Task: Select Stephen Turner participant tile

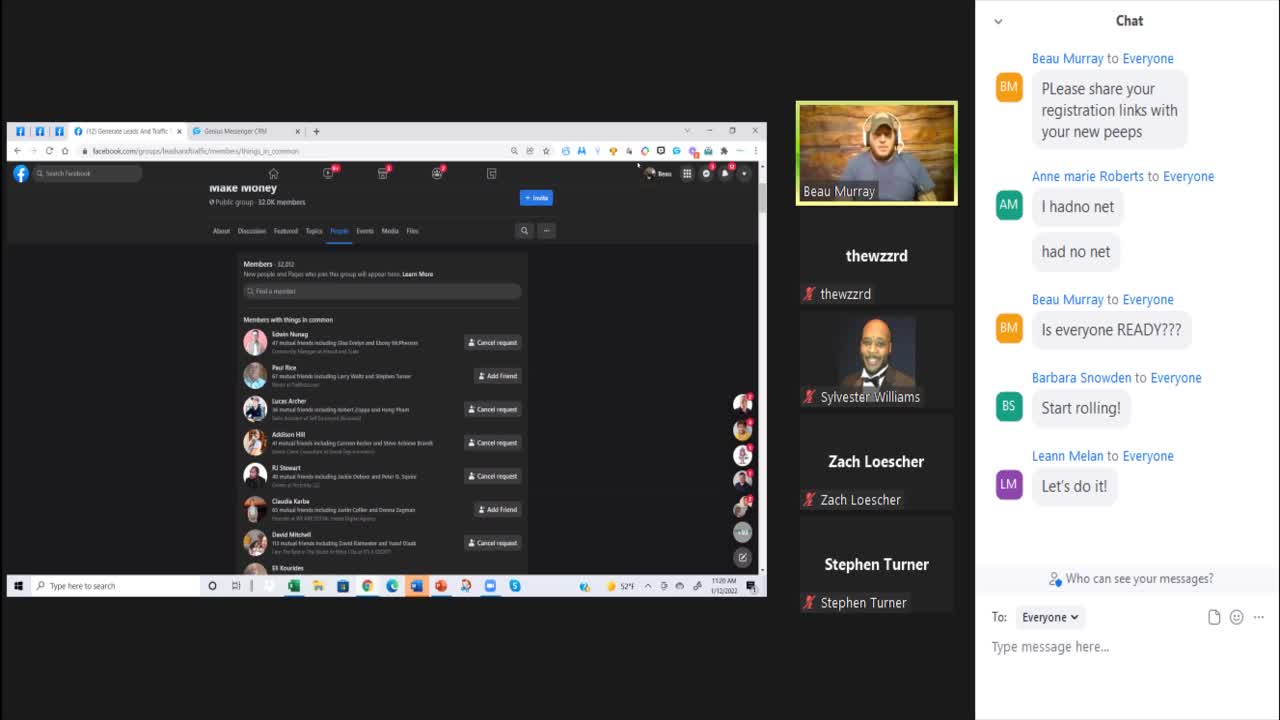Action: point(877,565)
